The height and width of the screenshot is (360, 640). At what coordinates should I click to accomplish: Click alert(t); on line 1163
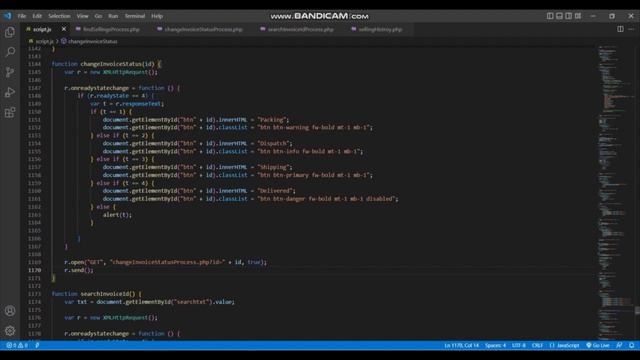(117, 215)
